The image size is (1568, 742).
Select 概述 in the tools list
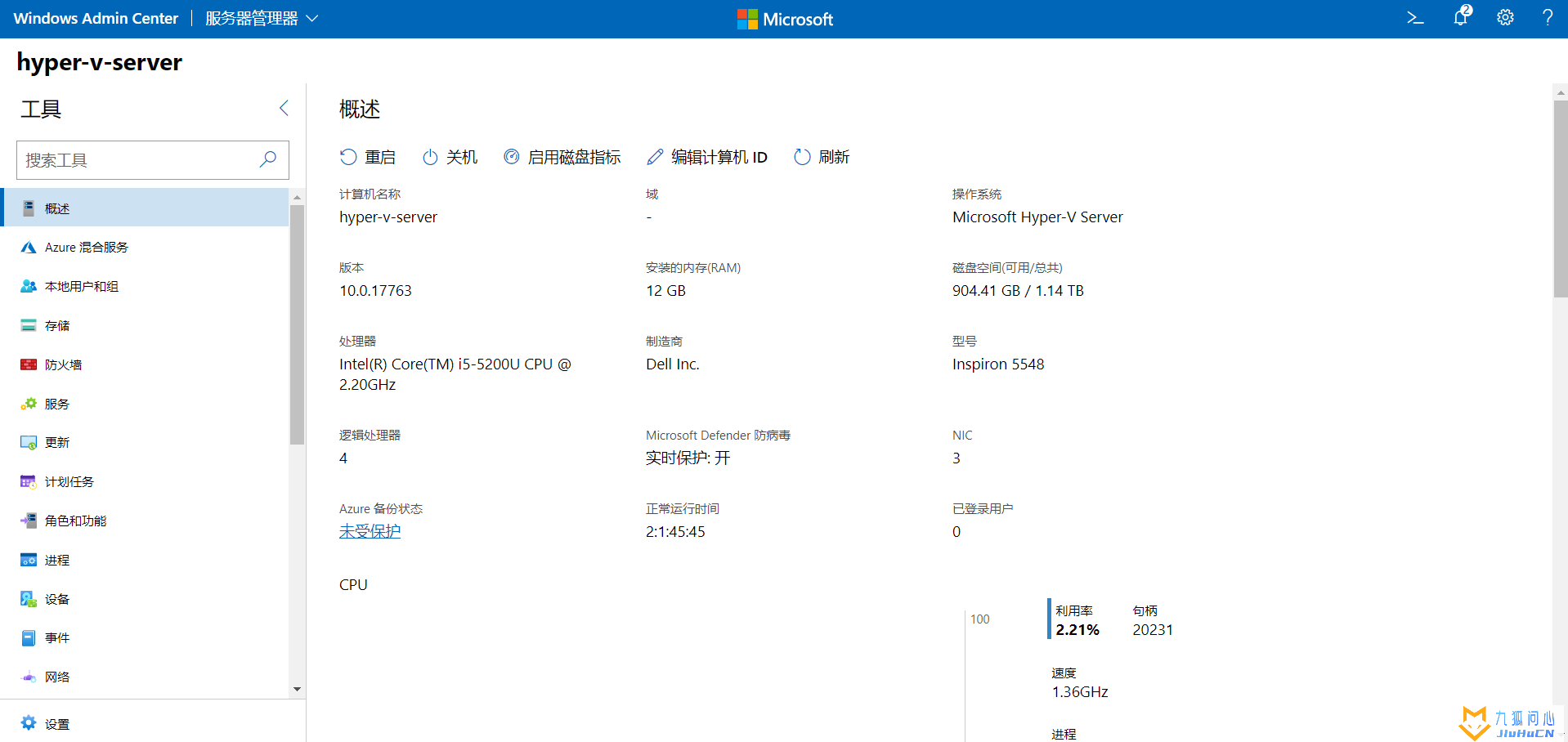pos(146,208)
